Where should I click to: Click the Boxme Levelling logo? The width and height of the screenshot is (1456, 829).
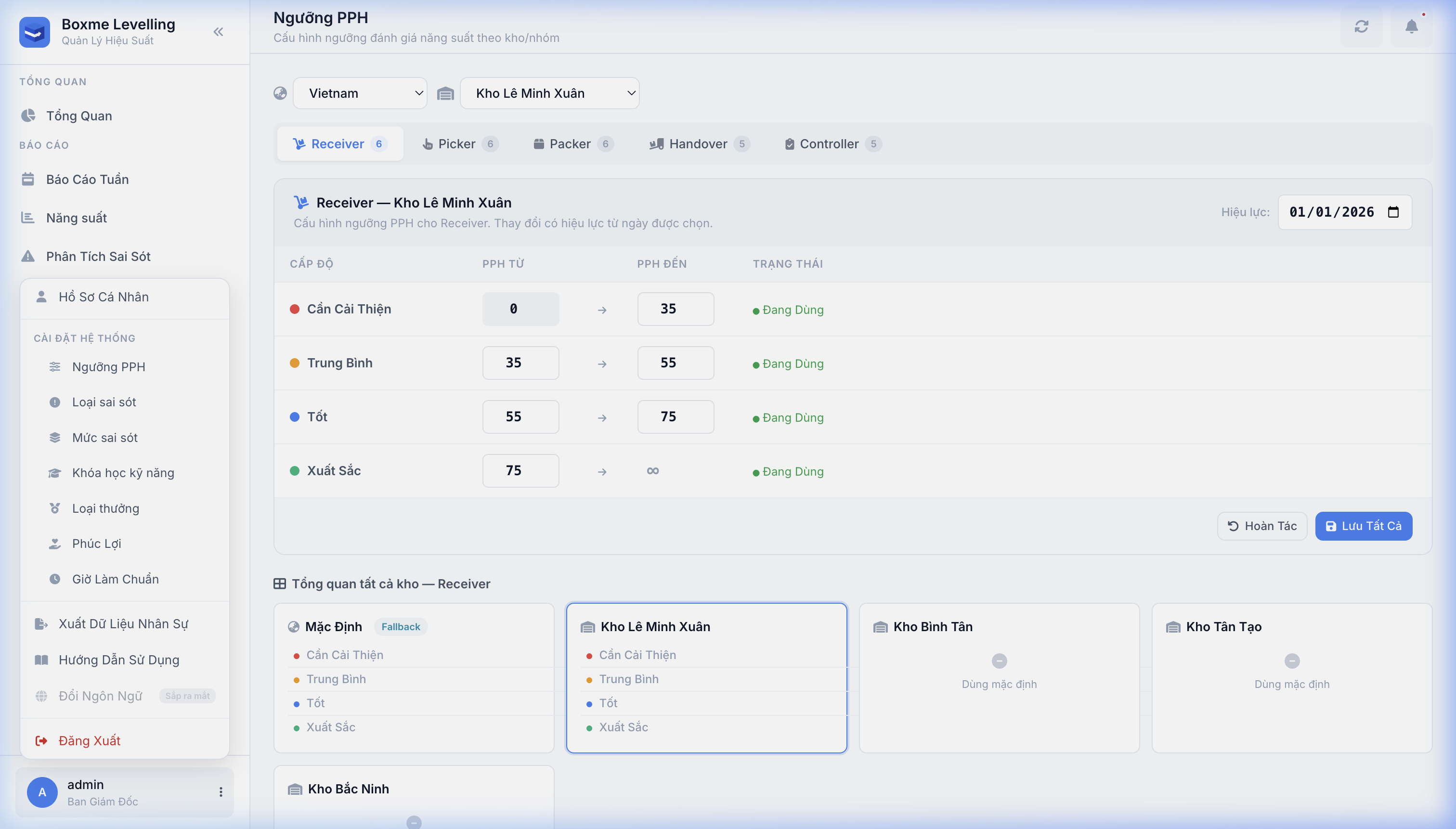pos(34,32)
